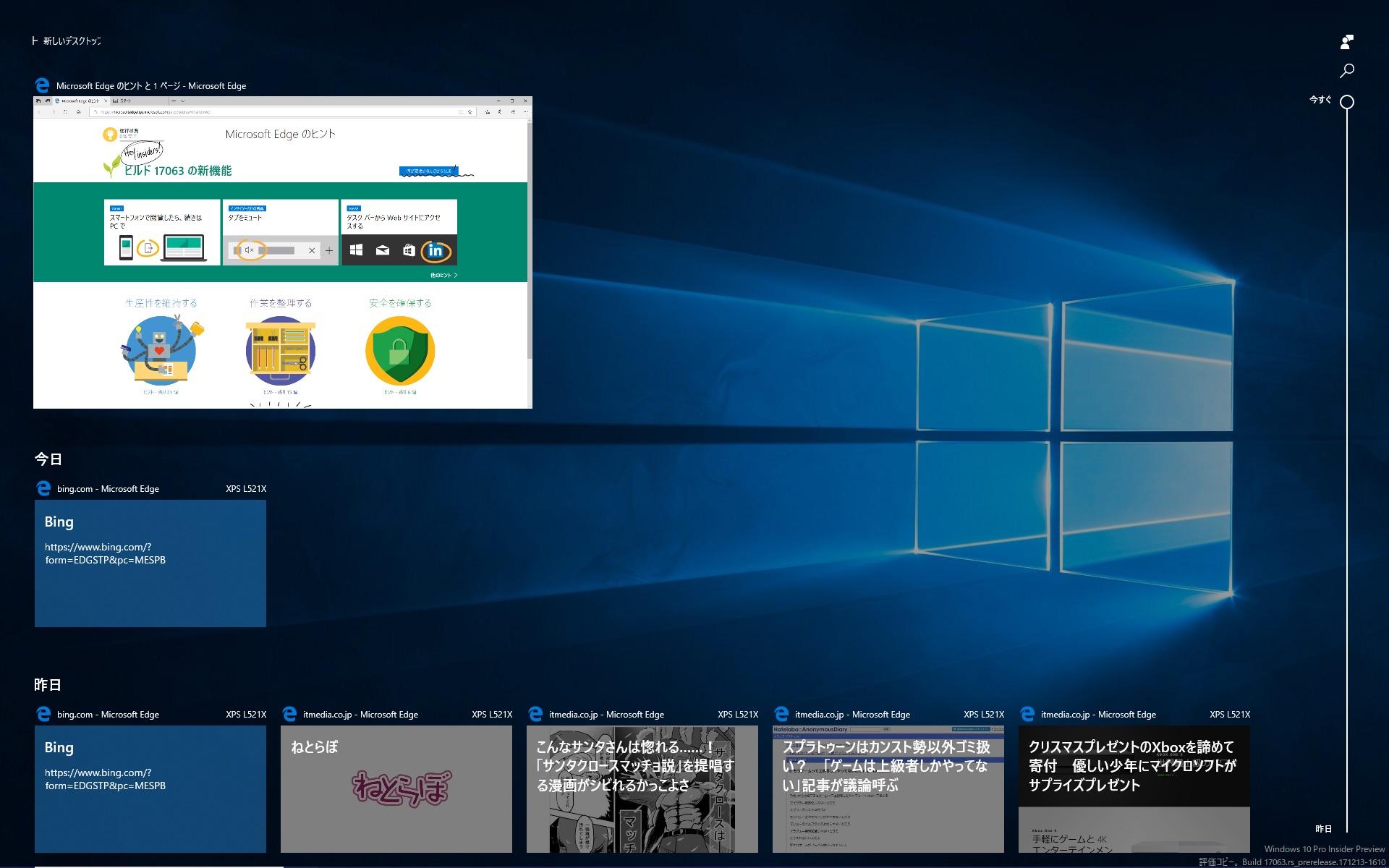Click the XPS L521X label above the ねとらぼ card

pos(492,715)
